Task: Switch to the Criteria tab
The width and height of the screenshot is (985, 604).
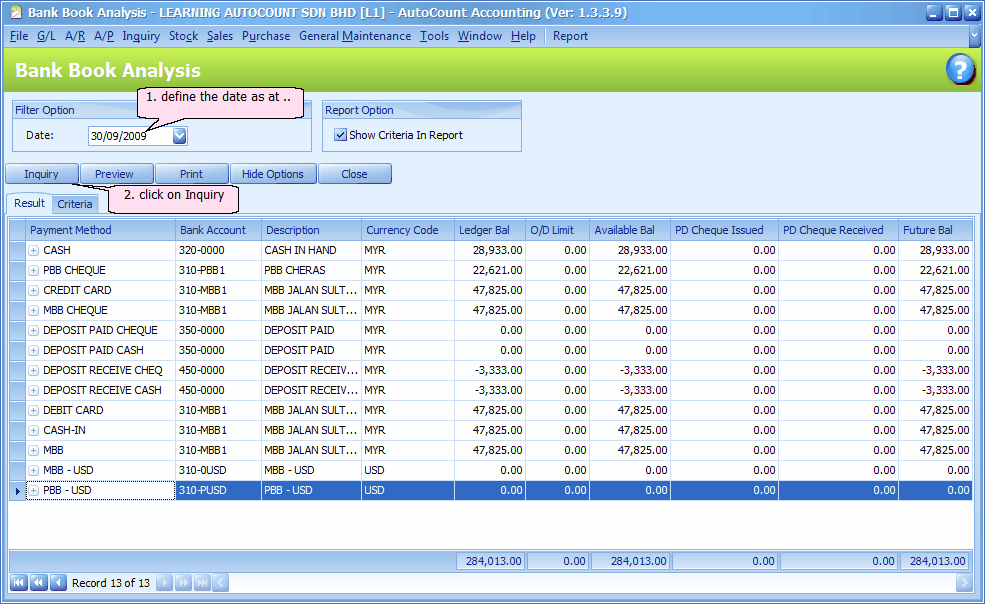Action: point(75,204)
